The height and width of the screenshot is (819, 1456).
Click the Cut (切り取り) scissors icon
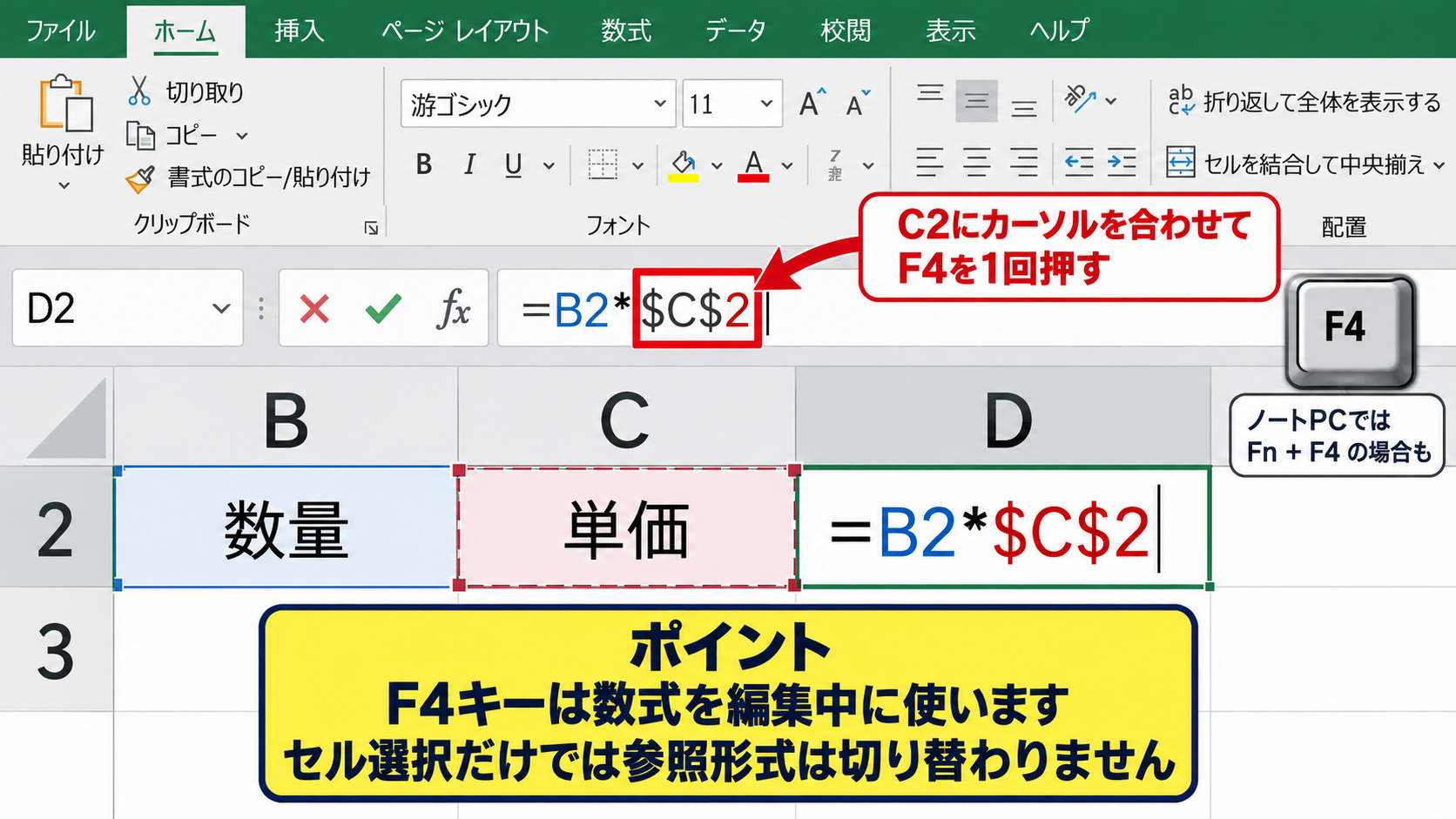click(139, 91)
